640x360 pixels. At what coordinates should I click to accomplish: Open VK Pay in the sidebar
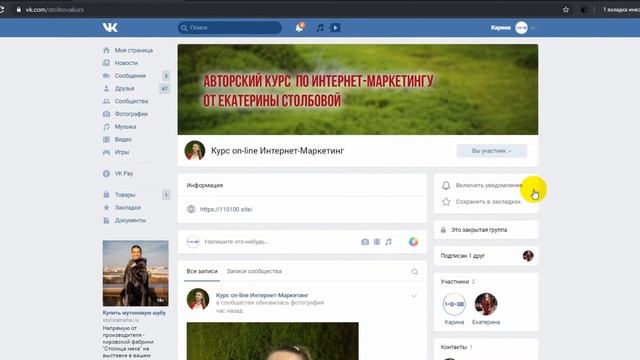click(124, 173)
